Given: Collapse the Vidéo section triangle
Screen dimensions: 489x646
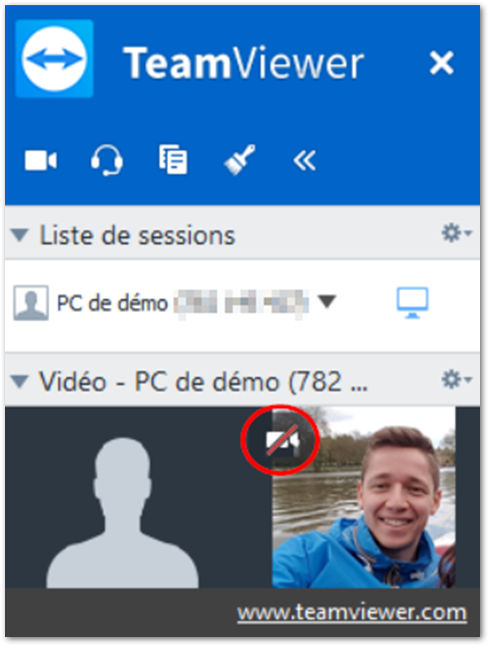Looking at the screenshot, I should 19,382.
